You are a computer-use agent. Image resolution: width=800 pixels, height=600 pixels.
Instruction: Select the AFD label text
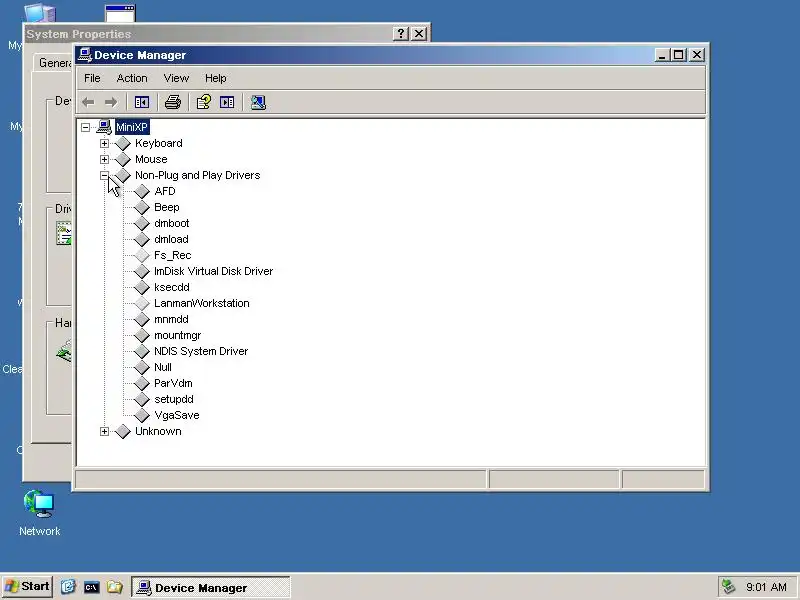click(165, 191)
